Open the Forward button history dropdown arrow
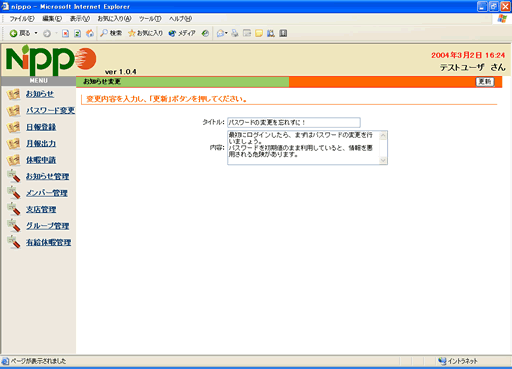The image size is (512, 369). point(56,33)
